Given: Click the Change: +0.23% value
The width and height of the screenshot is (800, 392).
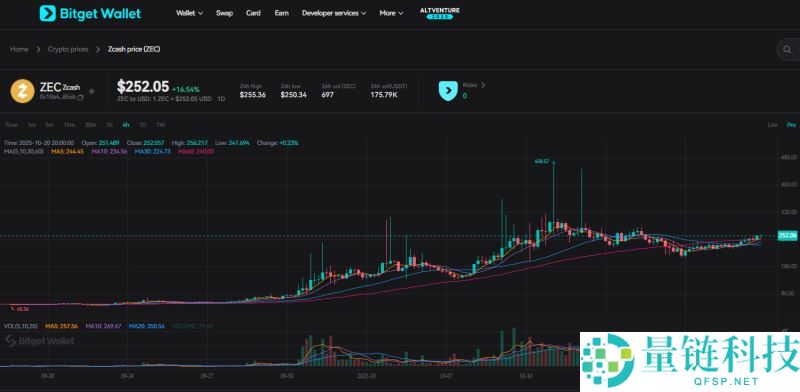Looking at the screenshot, I should (278, 143).
